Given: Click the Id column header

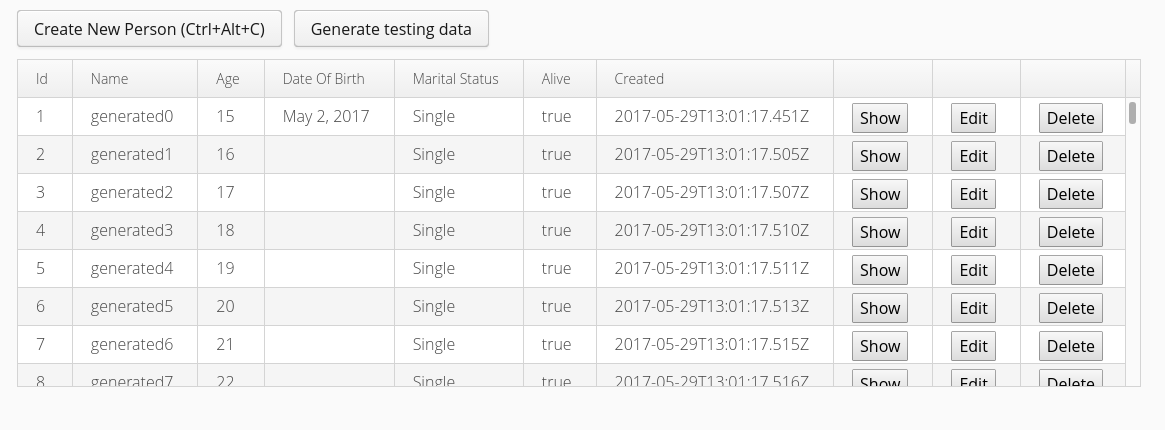Looking at the screenshot, I should [x=42, y=79].
